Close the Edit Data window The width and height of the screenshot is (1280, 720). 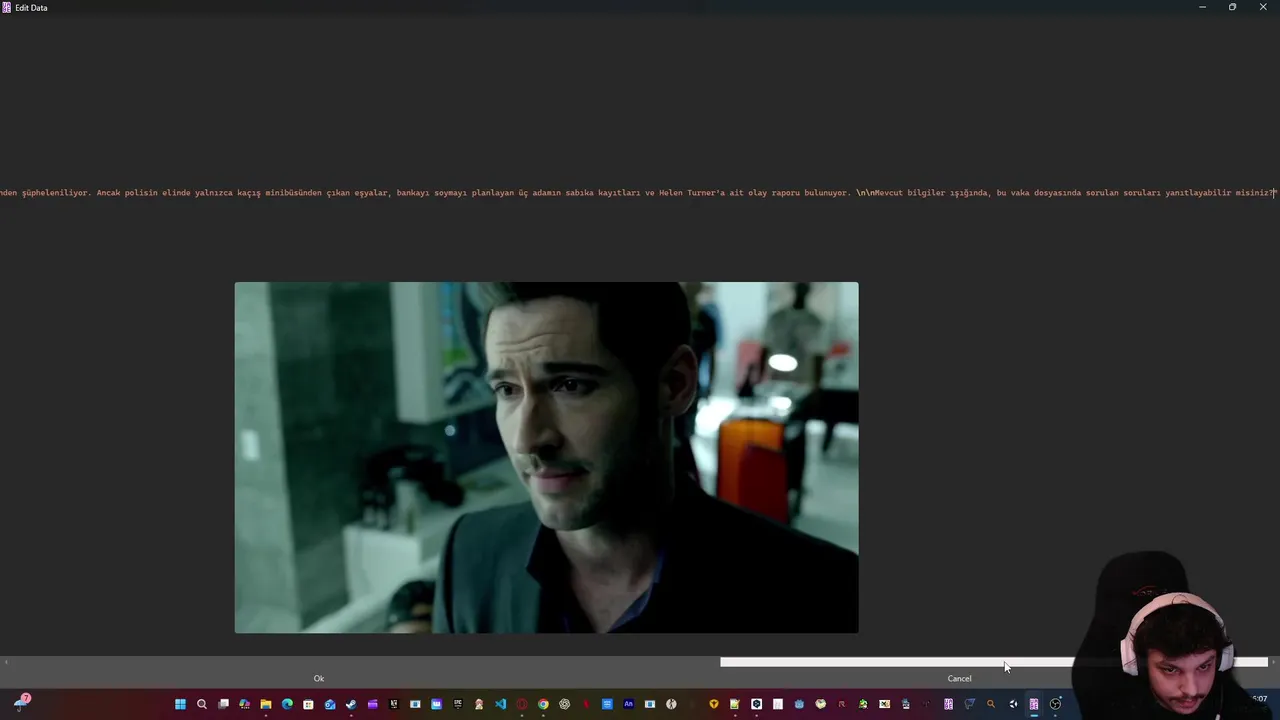[x=1263, y=7]
